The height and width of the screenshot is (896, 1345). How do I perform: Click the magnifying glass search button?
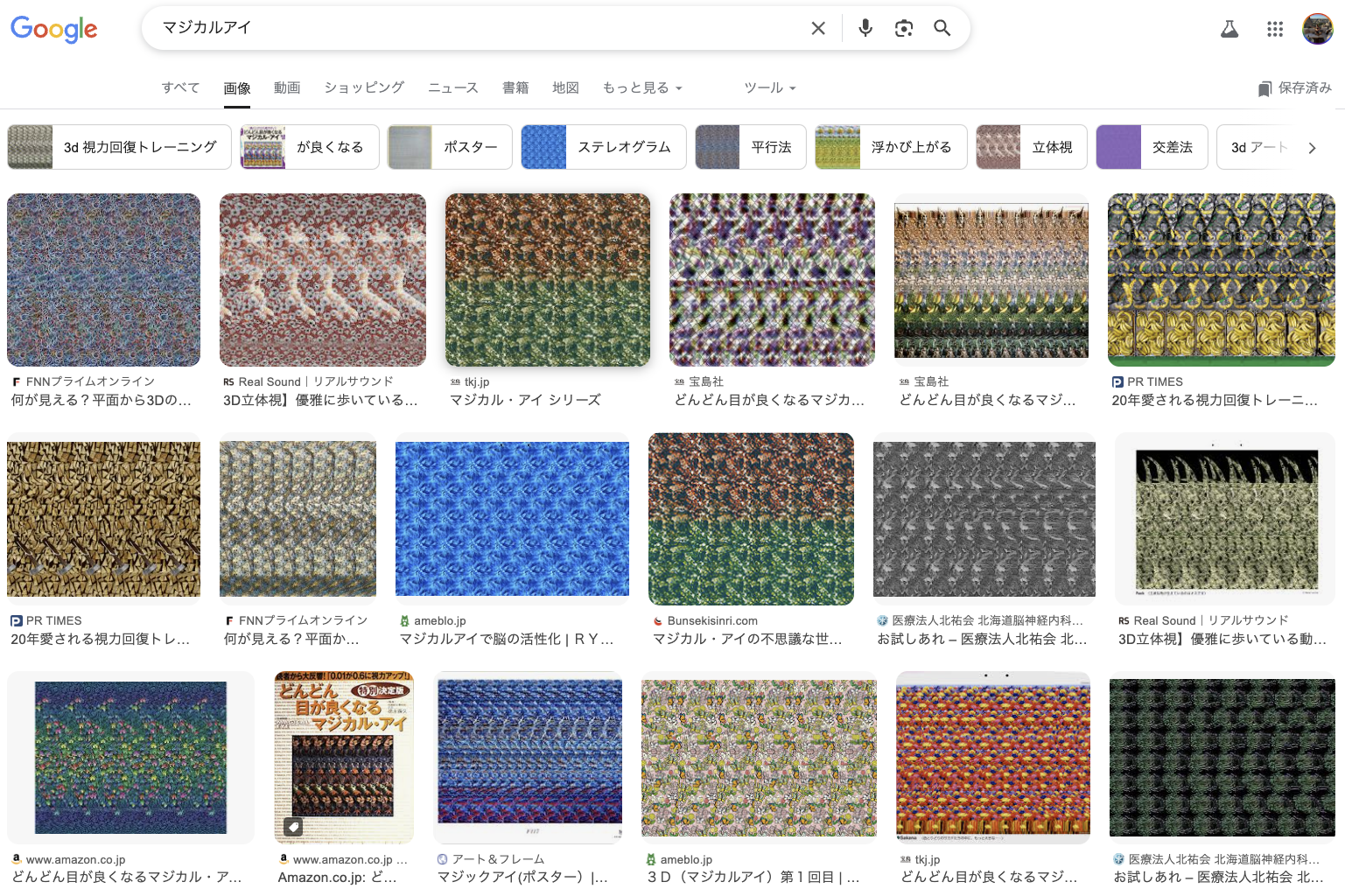(x=942, y=28)
